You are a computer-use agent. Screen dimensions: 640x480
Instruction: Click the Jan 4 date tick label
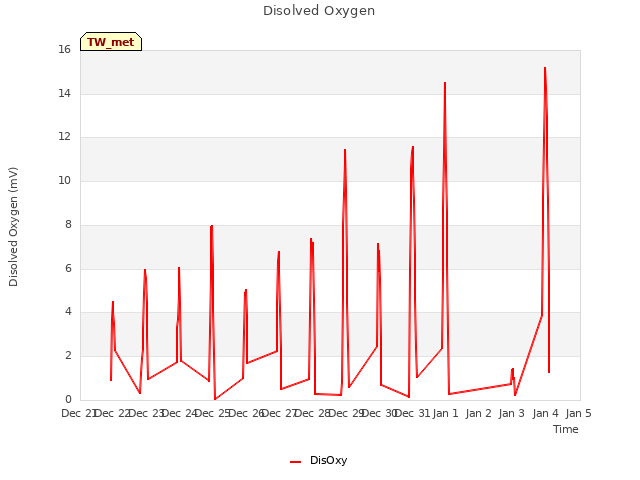[545, 413]
